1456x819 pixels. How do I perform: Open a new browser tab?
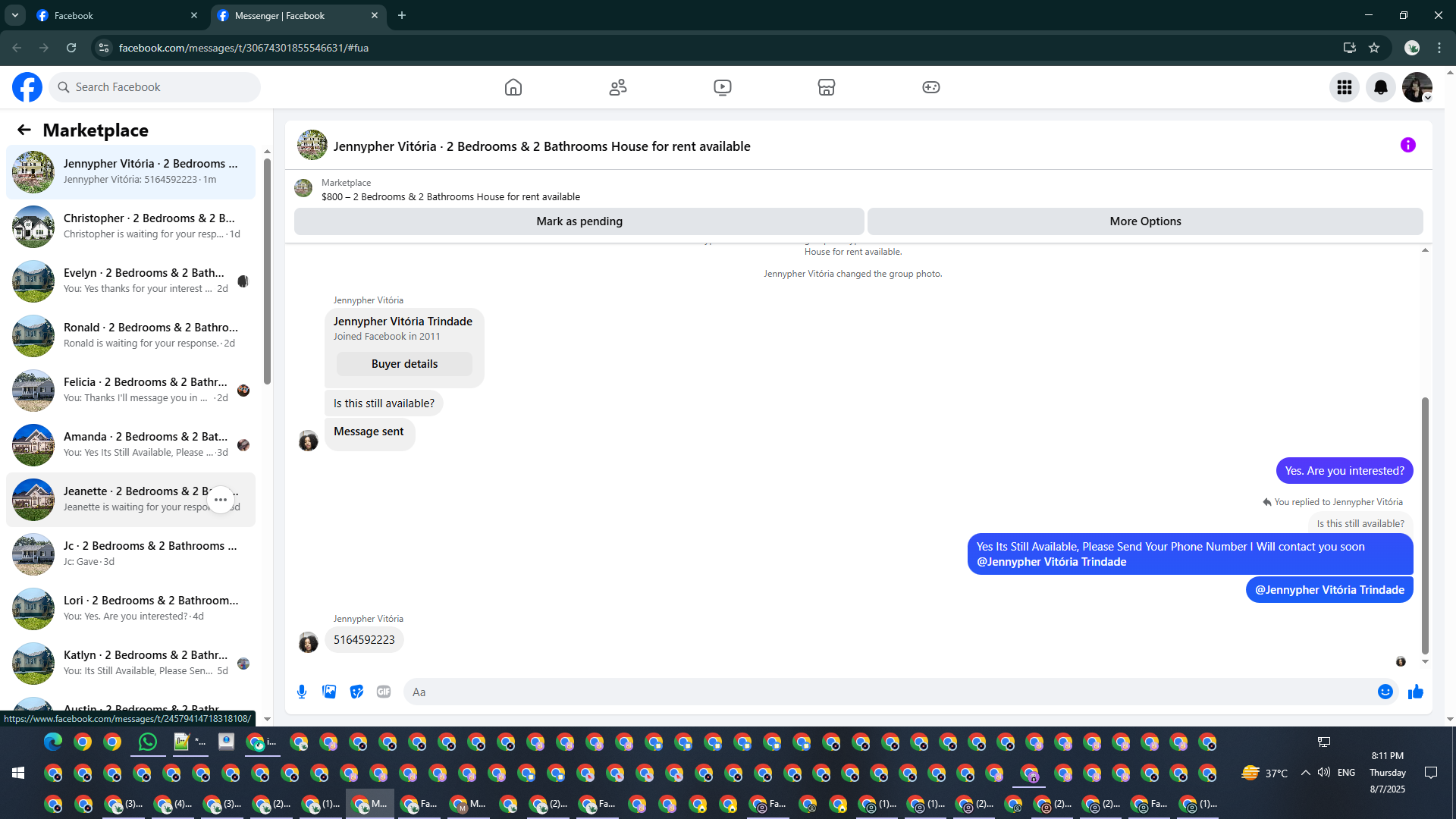tap(402, 15)
